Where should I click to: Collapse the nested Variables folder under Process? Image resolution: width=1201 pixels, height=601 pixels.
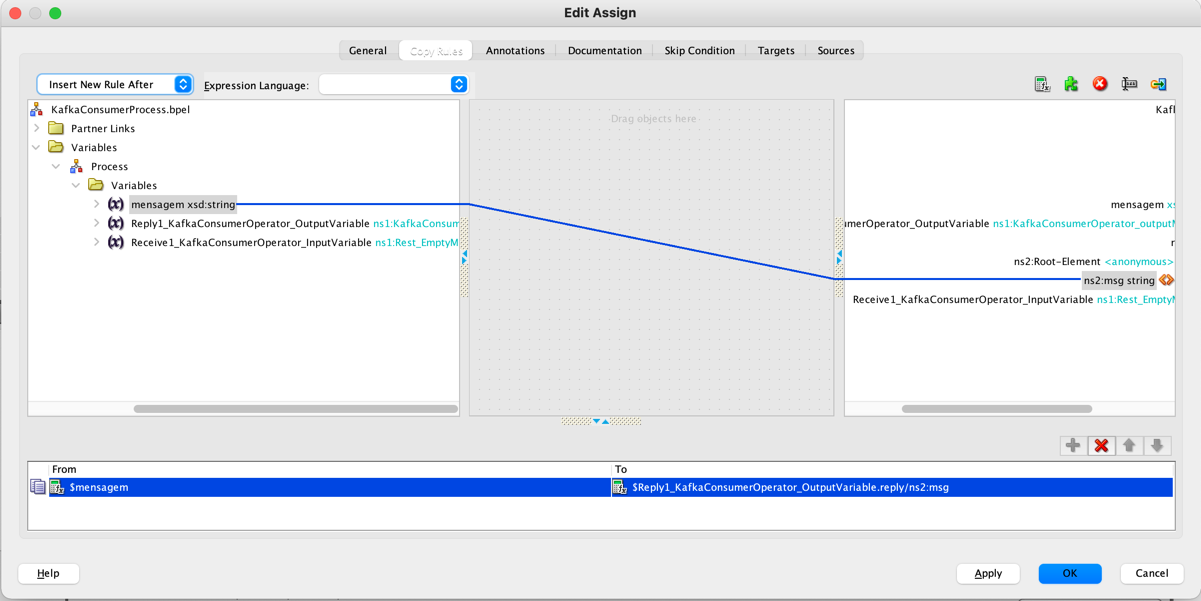76,185
